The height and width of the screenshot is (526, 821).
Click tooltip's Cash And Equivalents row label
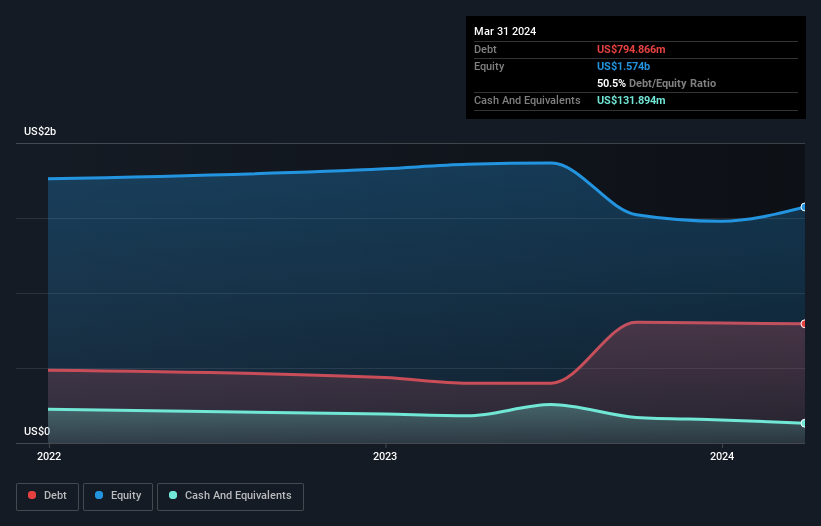(527, 100)
